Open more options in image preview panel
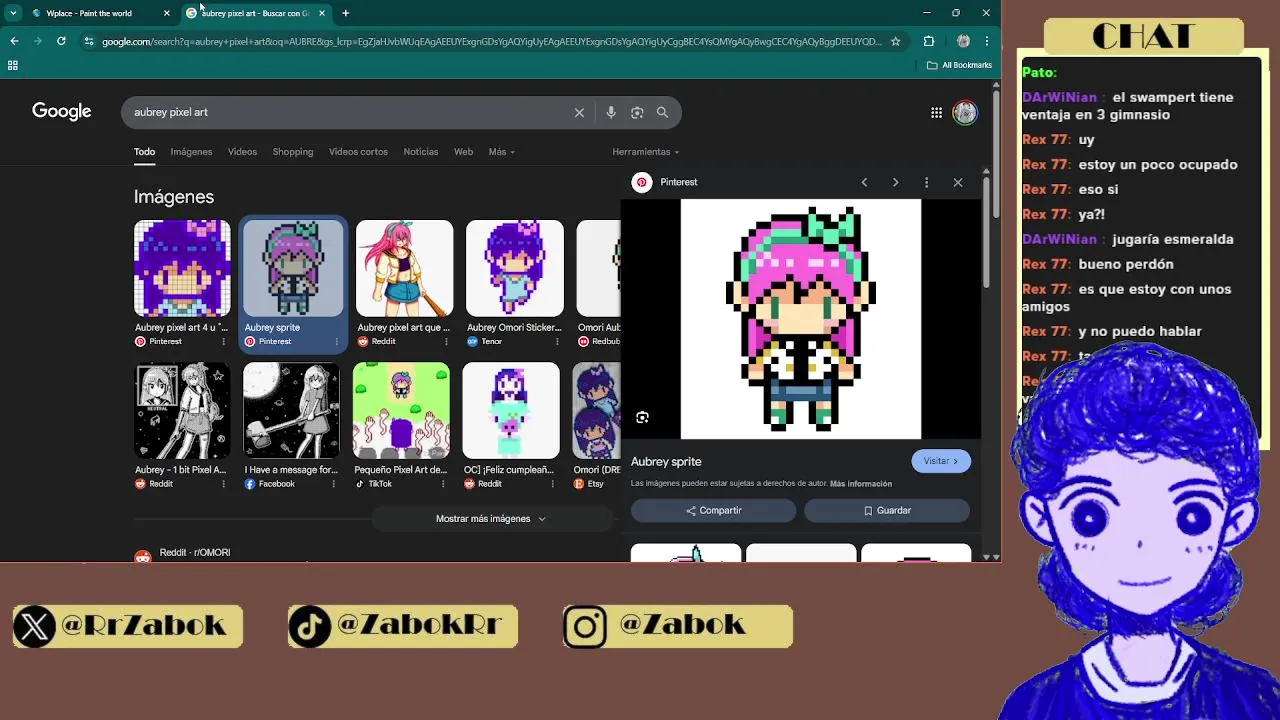 [x=926, y=182]
